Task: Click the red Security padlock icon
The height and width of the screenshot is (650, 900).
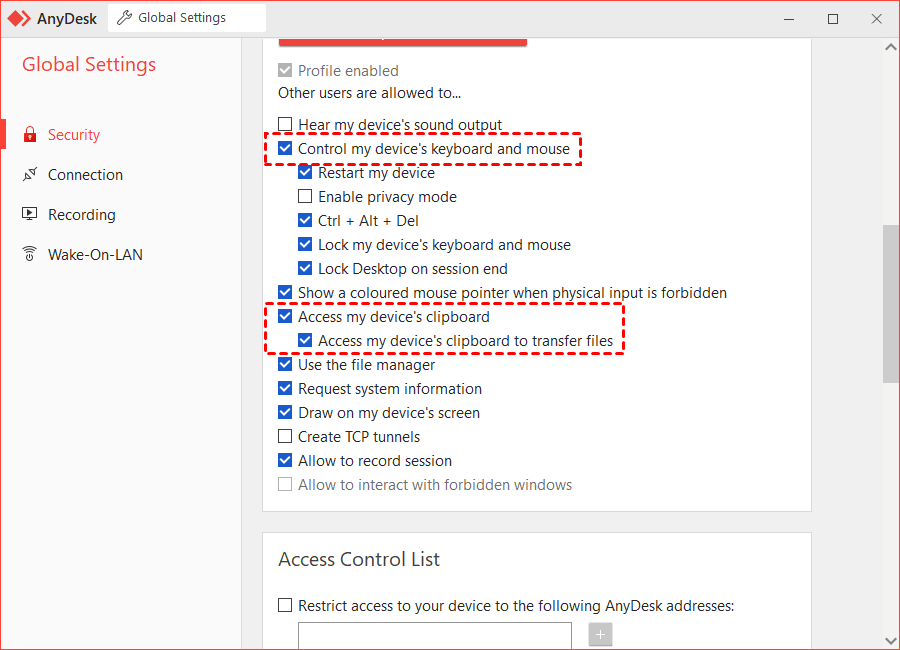Action: [29, 135]
